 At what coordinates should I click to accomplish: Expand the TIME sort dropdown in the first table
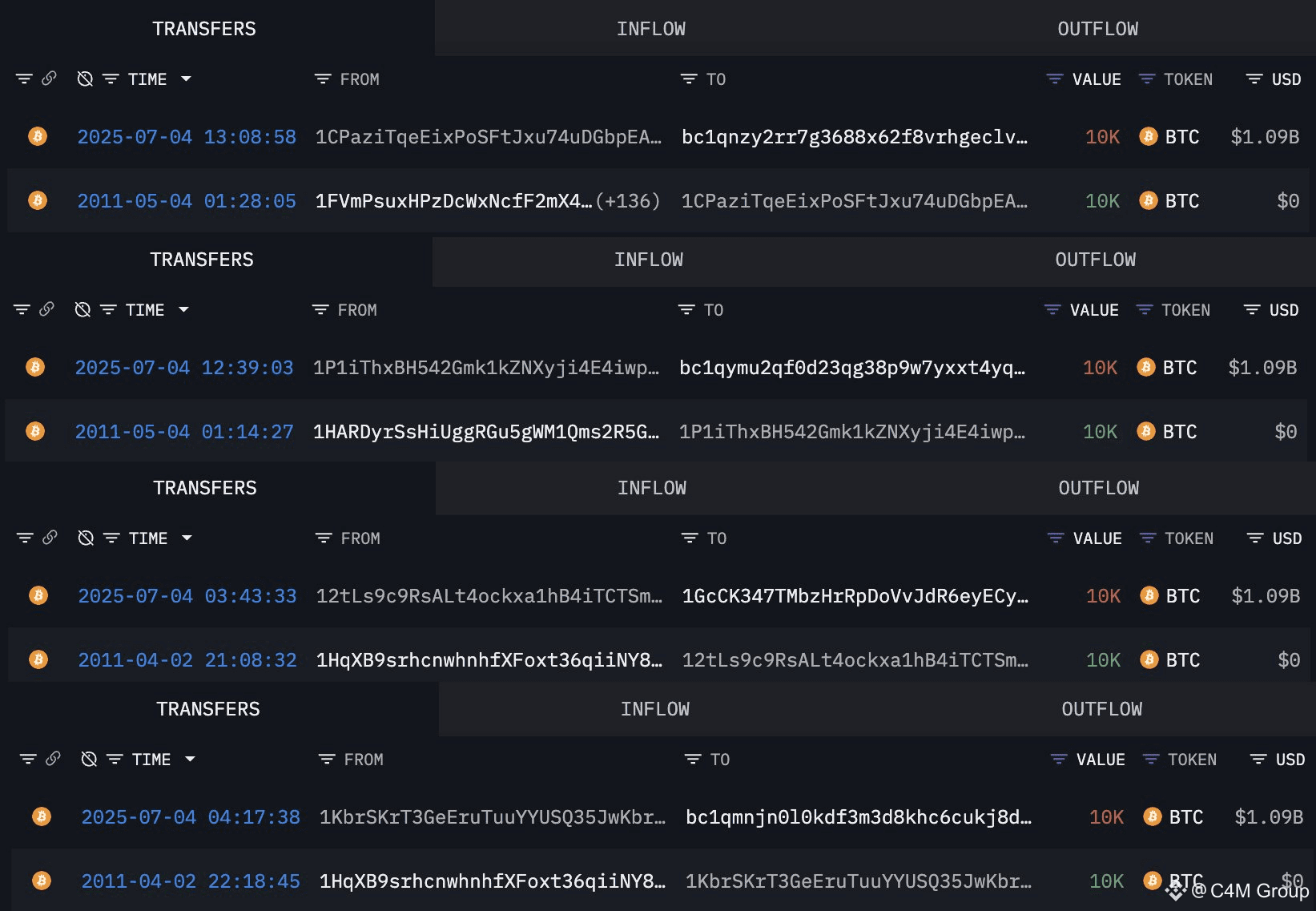pyautogui.click(x=187, y=79)
